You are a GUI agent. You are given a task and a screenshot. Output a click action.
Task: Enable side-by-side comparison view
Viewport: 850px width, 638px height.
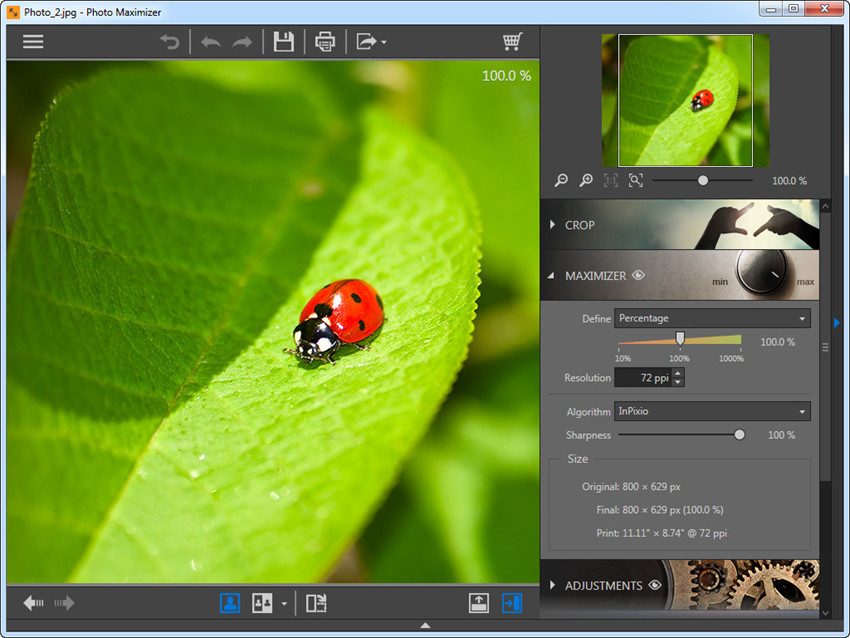(263, 603)
